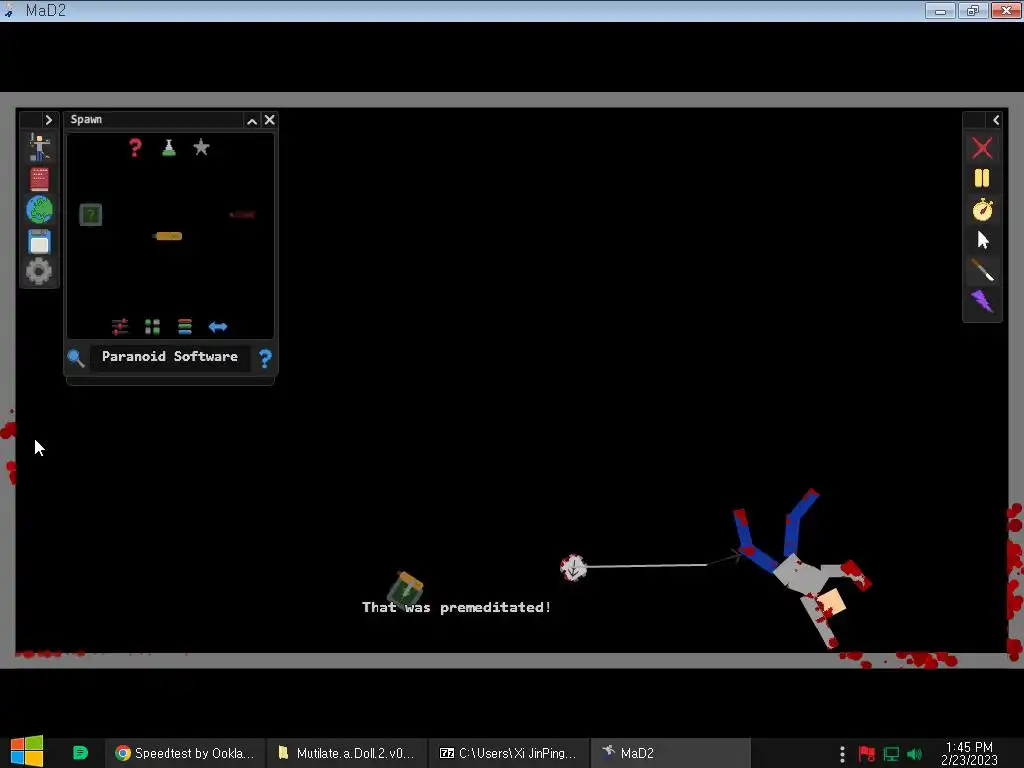Select the gray star favorites category
Screen dimensions: 1024x768
[x=201, y=147]
